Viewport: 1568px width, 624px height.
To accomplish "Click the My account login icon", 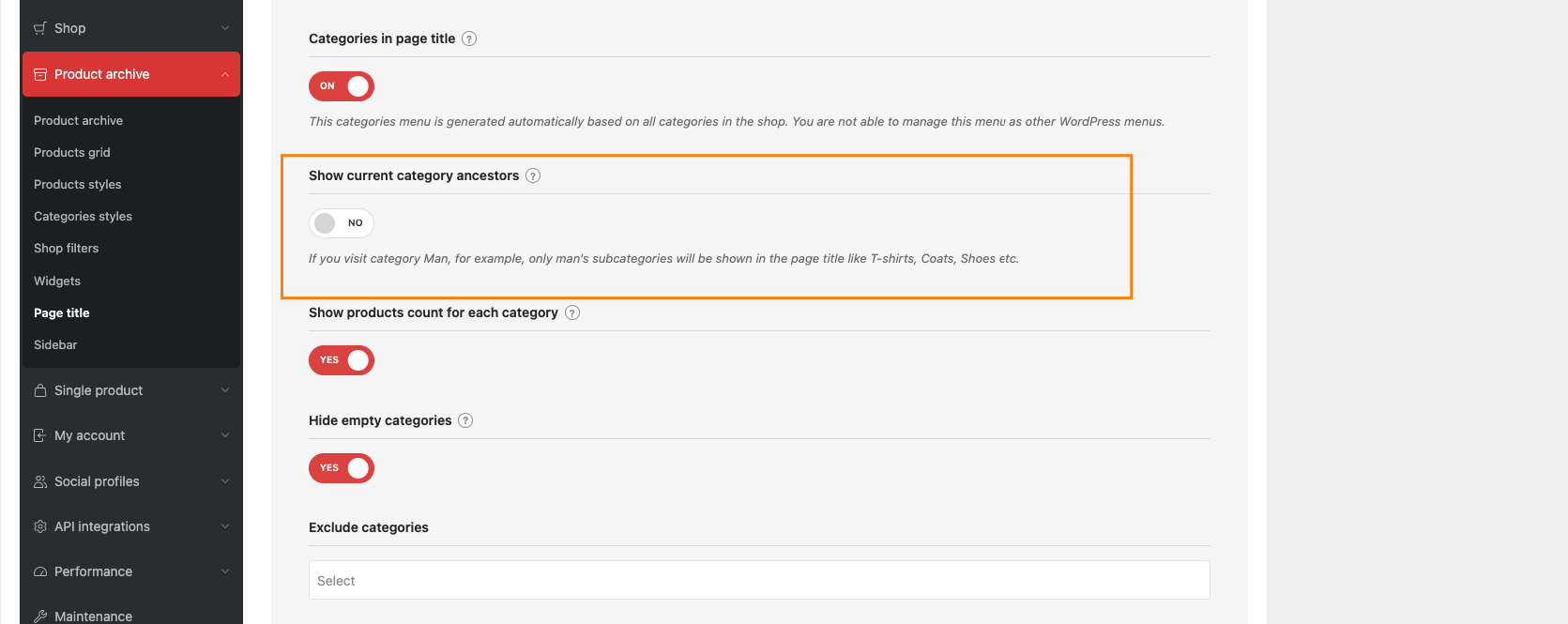I will pyautogui.click(x=40, y=435).
